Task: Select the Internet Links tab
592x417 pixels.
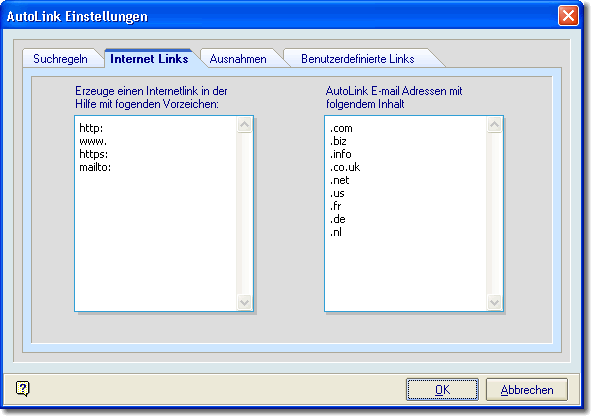Action: (x=149, y=59)
